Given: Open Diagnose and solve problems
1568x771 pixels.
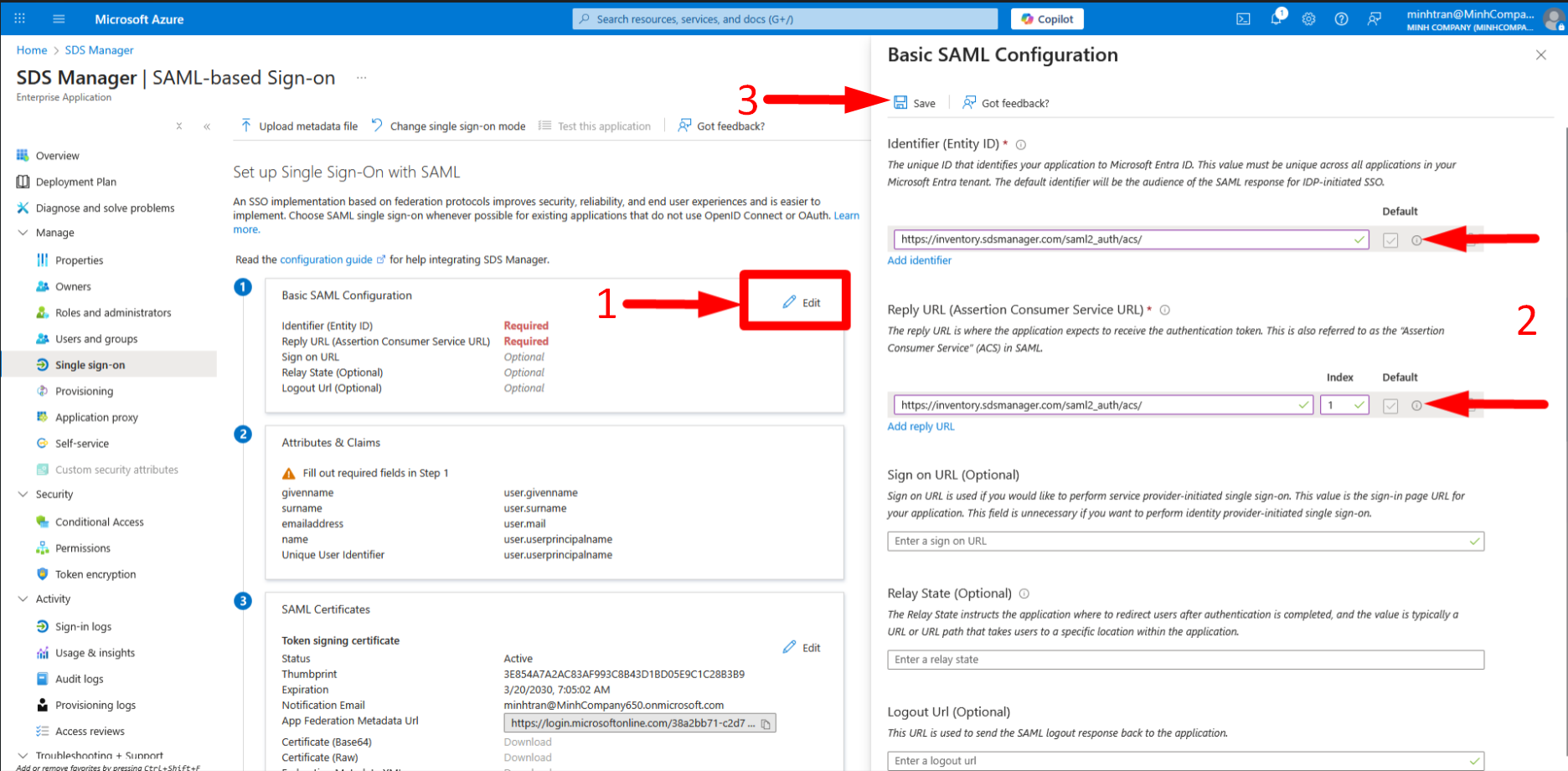Looking at the screenshot, I should tap(105, 208).
